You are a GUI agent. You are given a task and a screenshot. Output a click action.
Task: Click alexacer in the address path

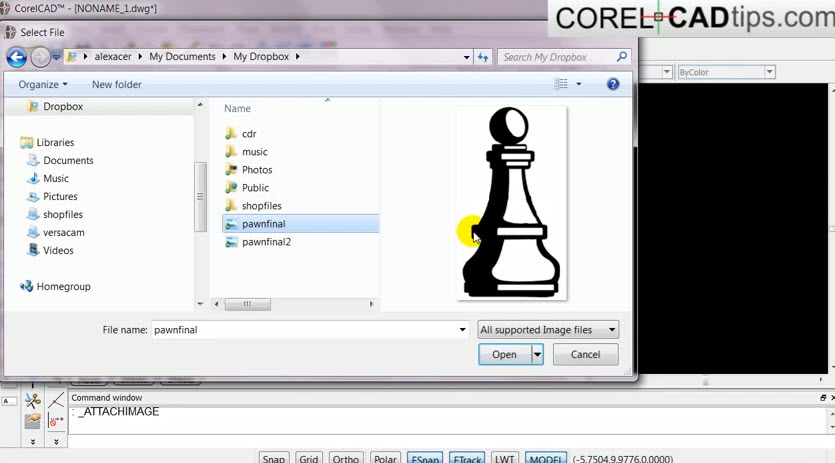pyautogui.click(x=113, y=56)
